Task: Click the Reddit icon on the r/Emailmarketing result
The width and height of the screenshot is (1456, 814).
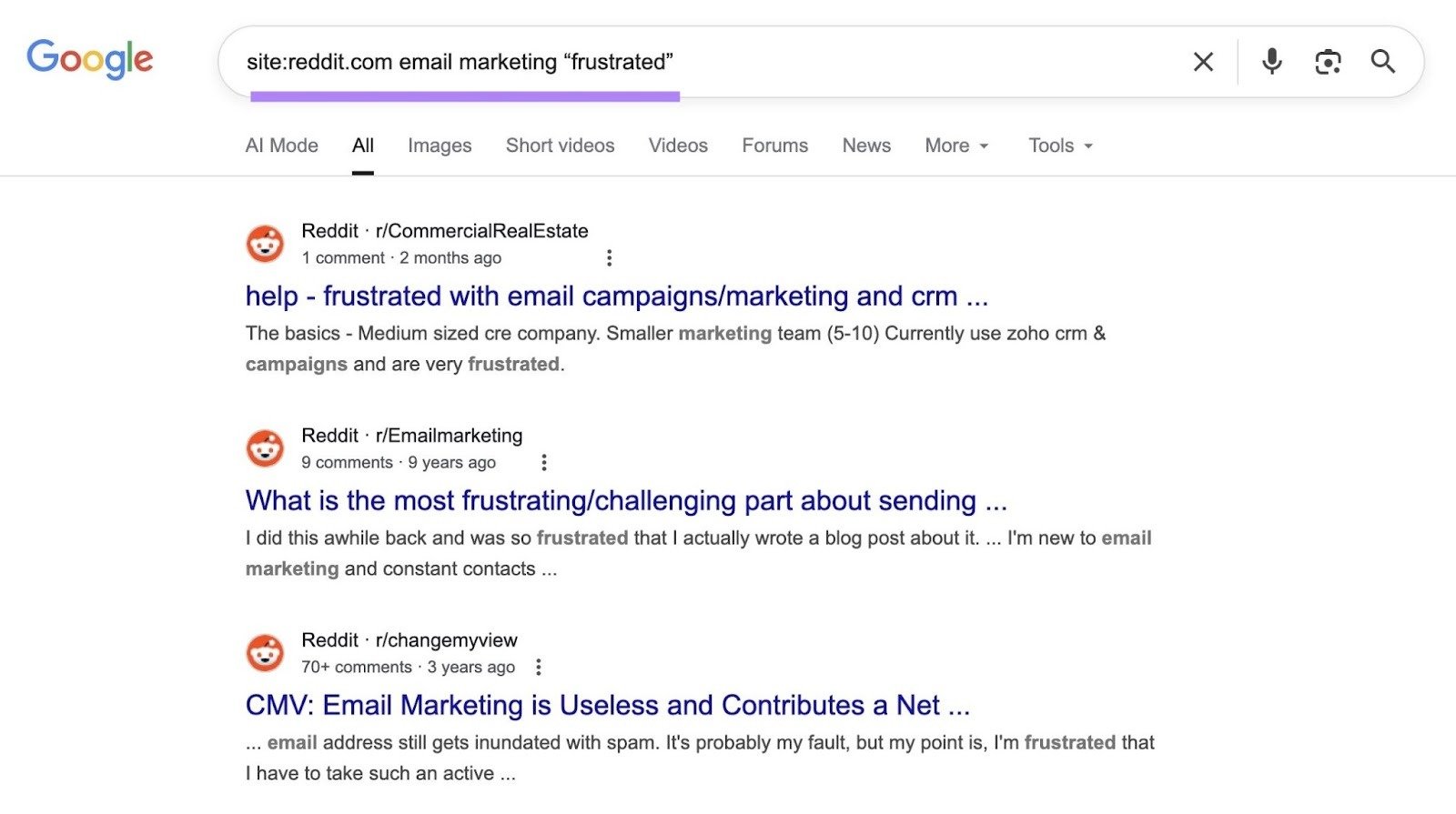Action: (x=265, y=447)
